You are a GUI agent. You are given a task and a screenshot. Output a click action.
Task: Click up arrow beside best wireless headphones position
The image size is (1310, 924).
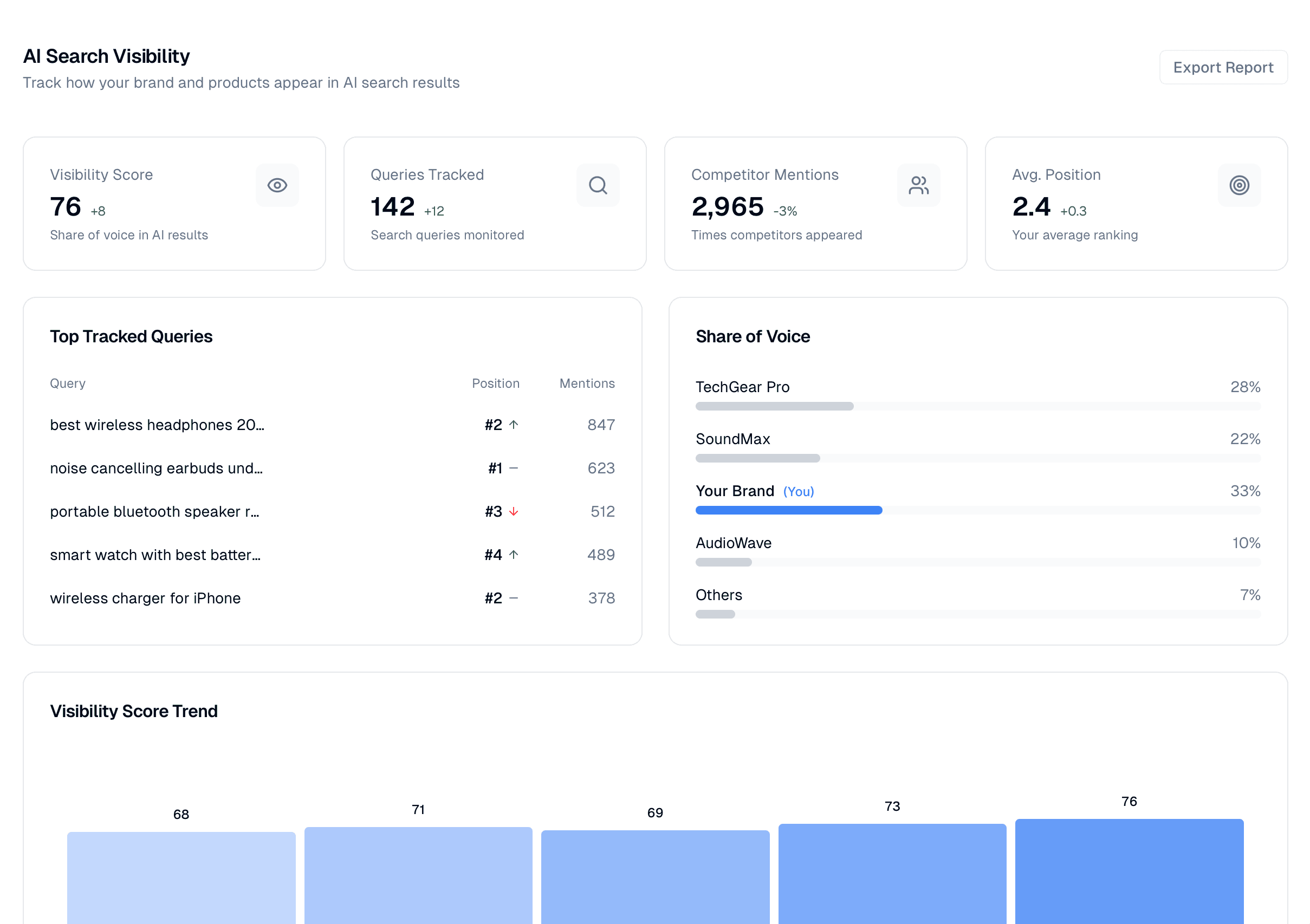click(514, 425)
